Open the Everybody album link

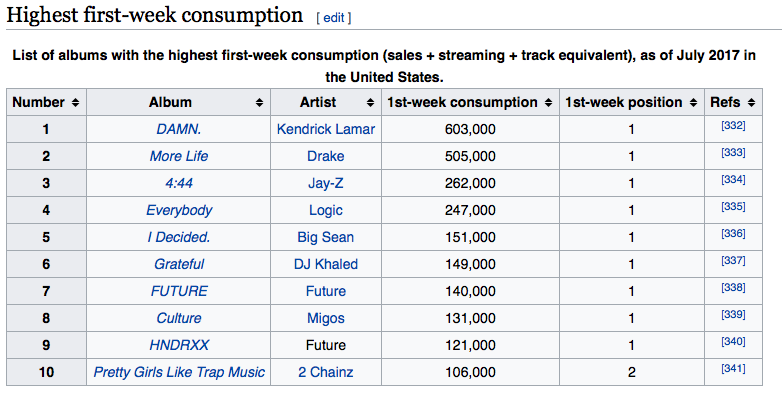coord(179,210)
